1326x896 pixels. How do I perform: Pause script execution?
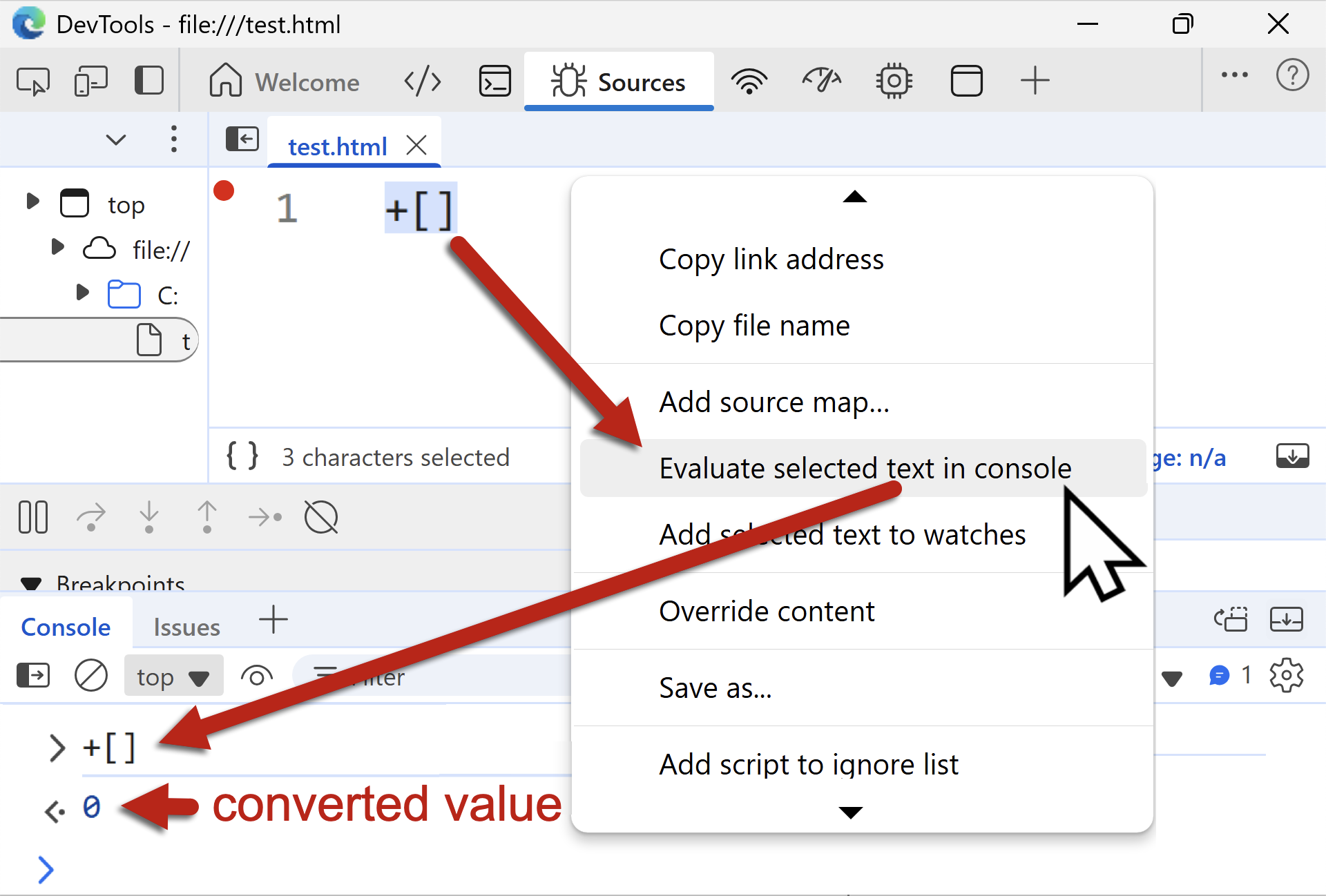click(32, 517)
